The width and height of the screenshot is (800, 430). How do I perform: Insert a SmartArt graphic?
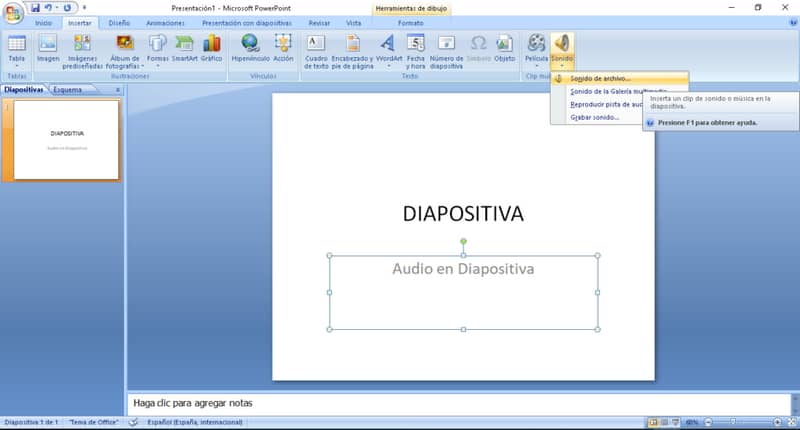point(184,49)
